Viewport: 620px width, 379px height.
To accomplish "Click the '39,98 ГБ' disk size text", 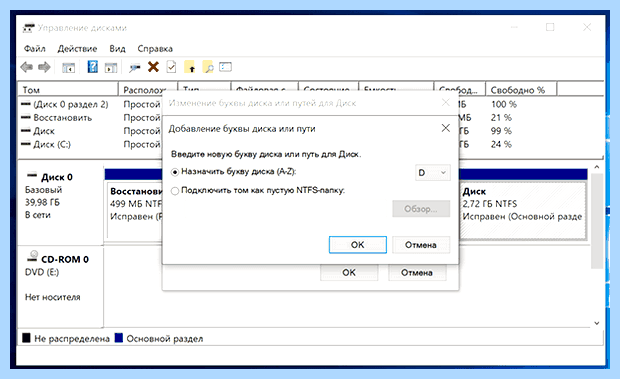I will pos(42,202).
